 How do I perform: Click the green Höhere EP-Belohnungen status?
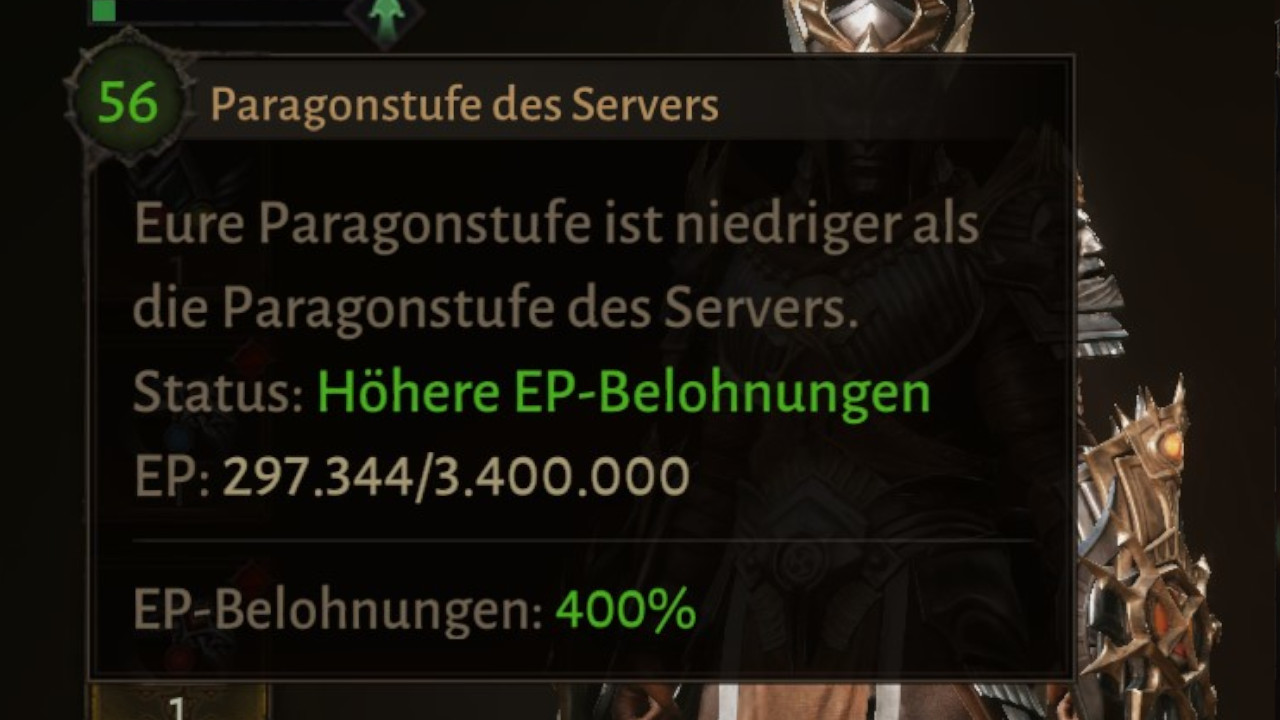pyautogui.click(x=624, y=394)
